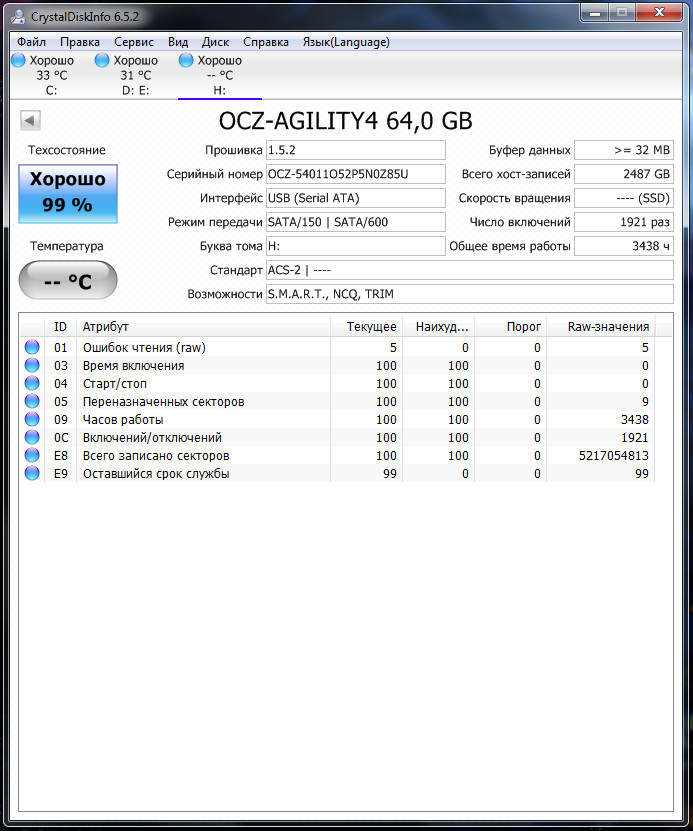Click raw value 1921 in table

[x=634, y=438]
